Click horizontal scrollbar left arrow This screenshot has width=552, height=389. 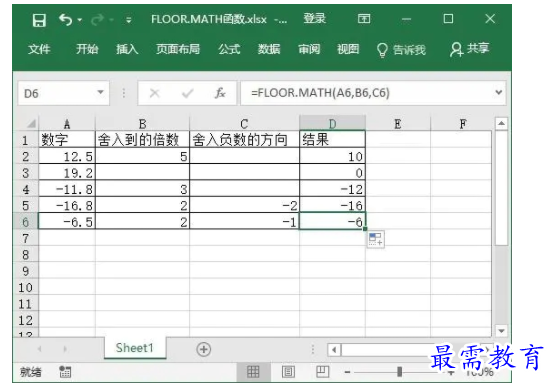[x=334, y=350]
